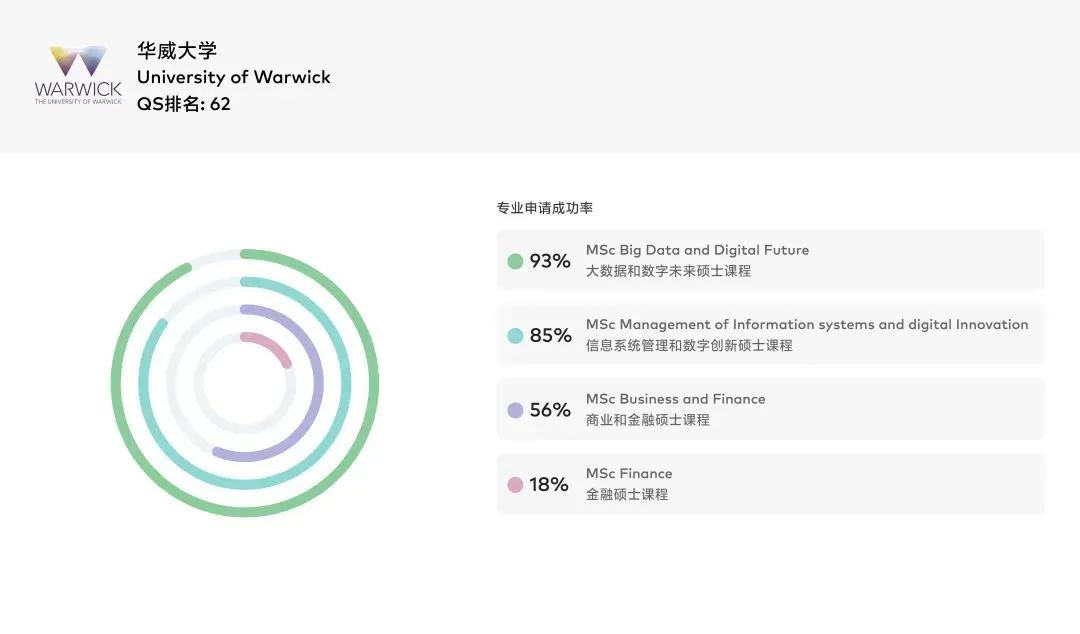Click the 85% success rate value
This screenshot has height=634, width=1080.
550,336
